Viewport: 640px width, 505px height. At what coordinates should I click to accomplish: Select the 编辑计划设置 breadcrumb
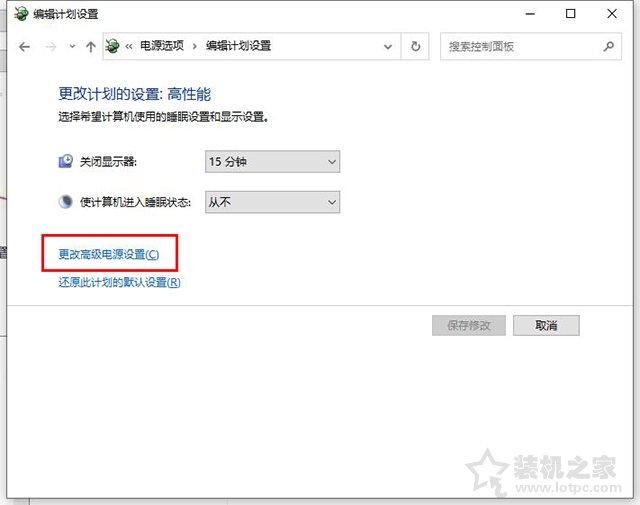tap(238, 46)
